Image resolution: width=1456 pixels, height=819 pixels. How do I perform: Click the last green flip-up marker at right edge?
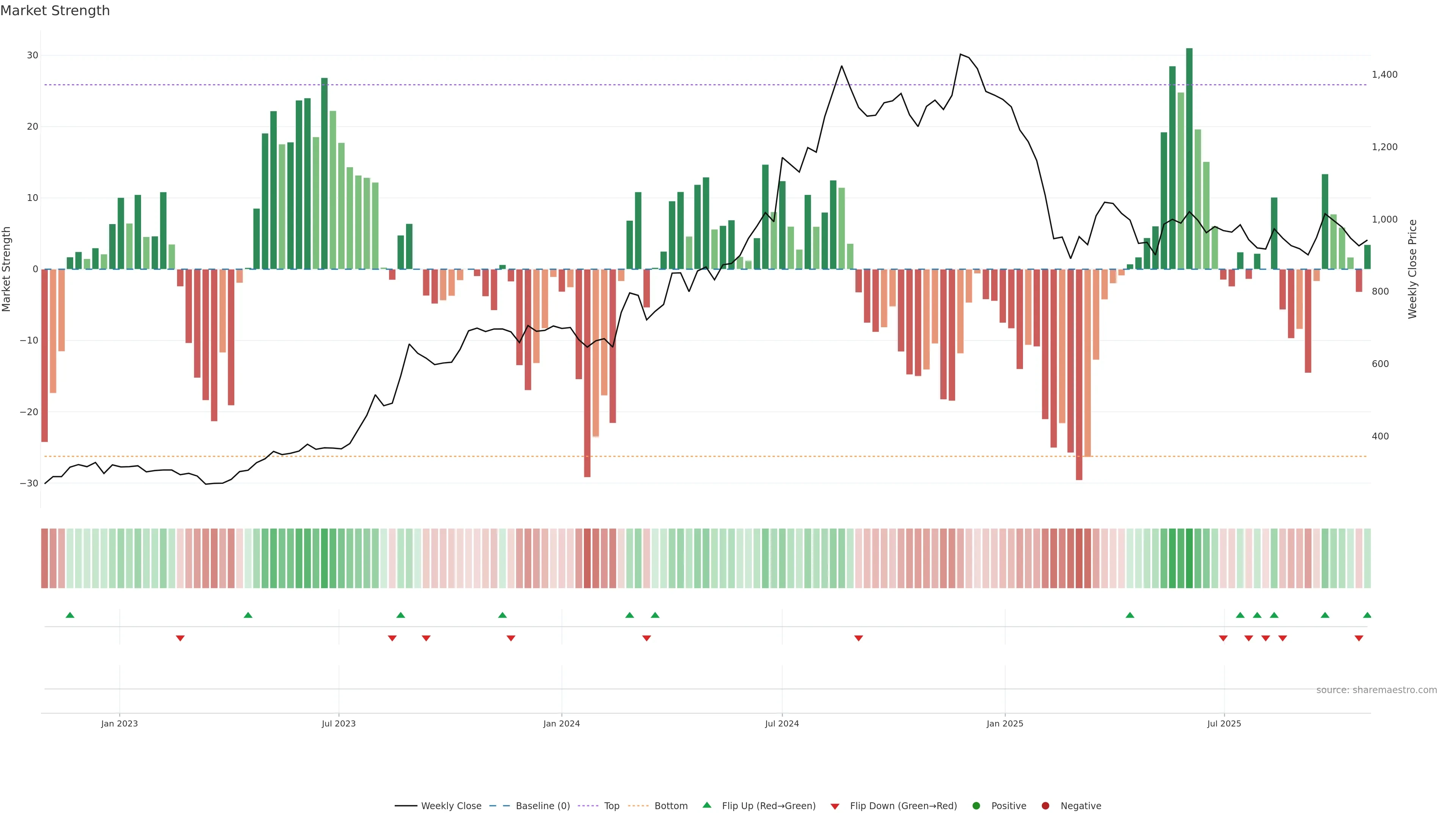(1367, 615)
